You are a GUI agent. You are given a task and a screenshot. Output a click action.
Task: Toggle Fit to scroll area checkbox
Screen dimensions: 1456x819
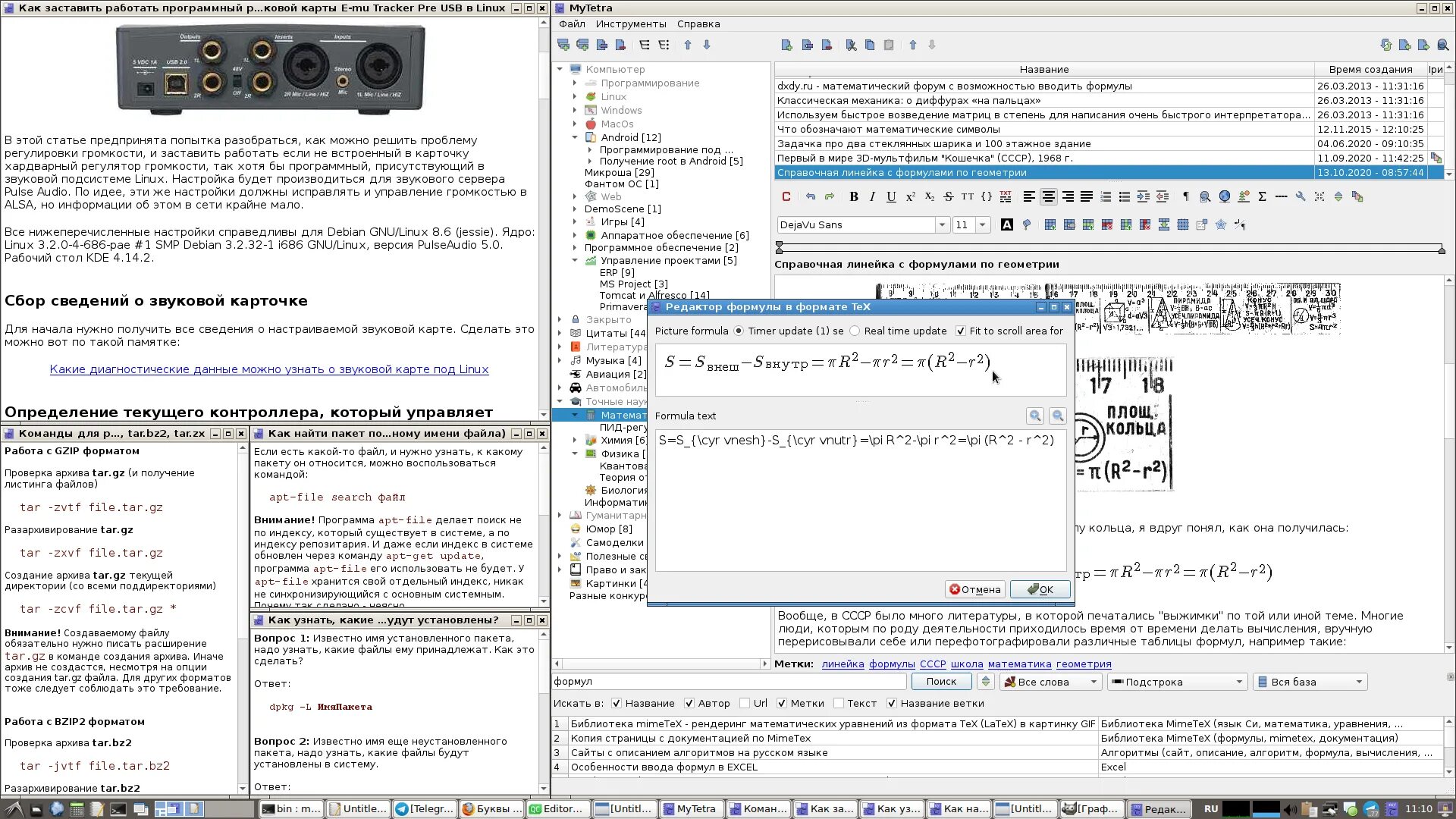[961, 331]
